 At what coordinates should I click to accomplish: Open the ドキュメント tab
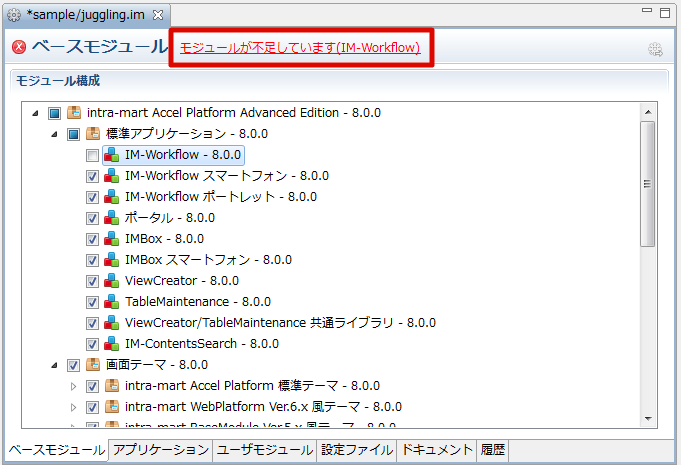(436, 450)
